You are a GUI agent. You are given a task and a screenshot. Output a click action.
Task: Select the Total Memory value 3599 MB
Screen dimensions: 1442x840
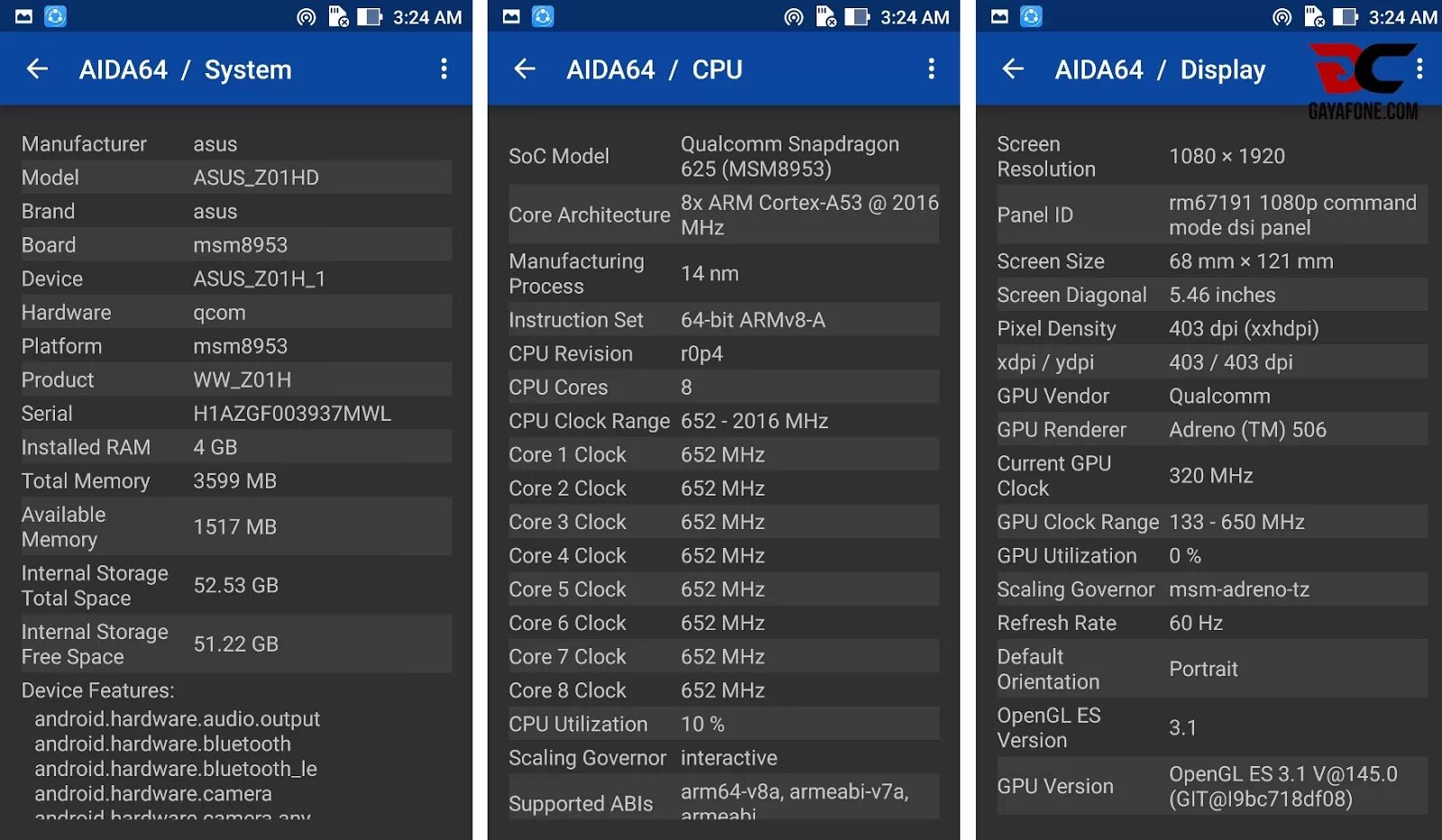pyautogui.click(x=234, y=481)
